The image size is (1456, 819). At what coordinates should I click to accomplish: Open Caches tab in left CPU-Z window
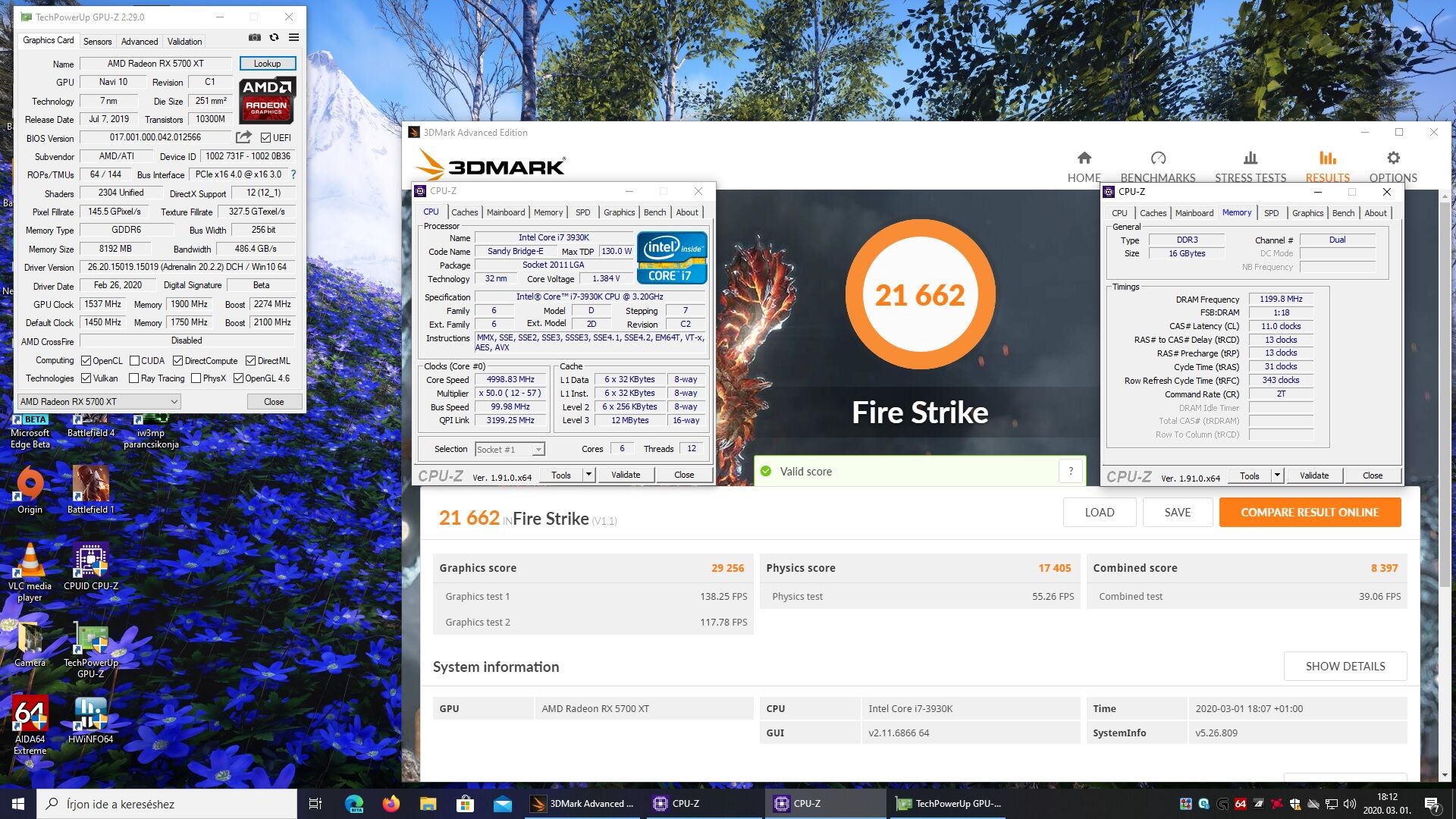(x=464, y=212)
